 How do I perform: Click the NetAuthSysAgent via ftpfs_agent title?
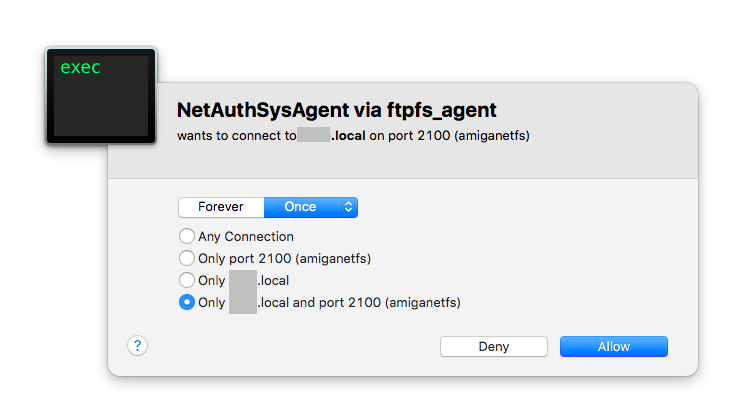(336, 110)
